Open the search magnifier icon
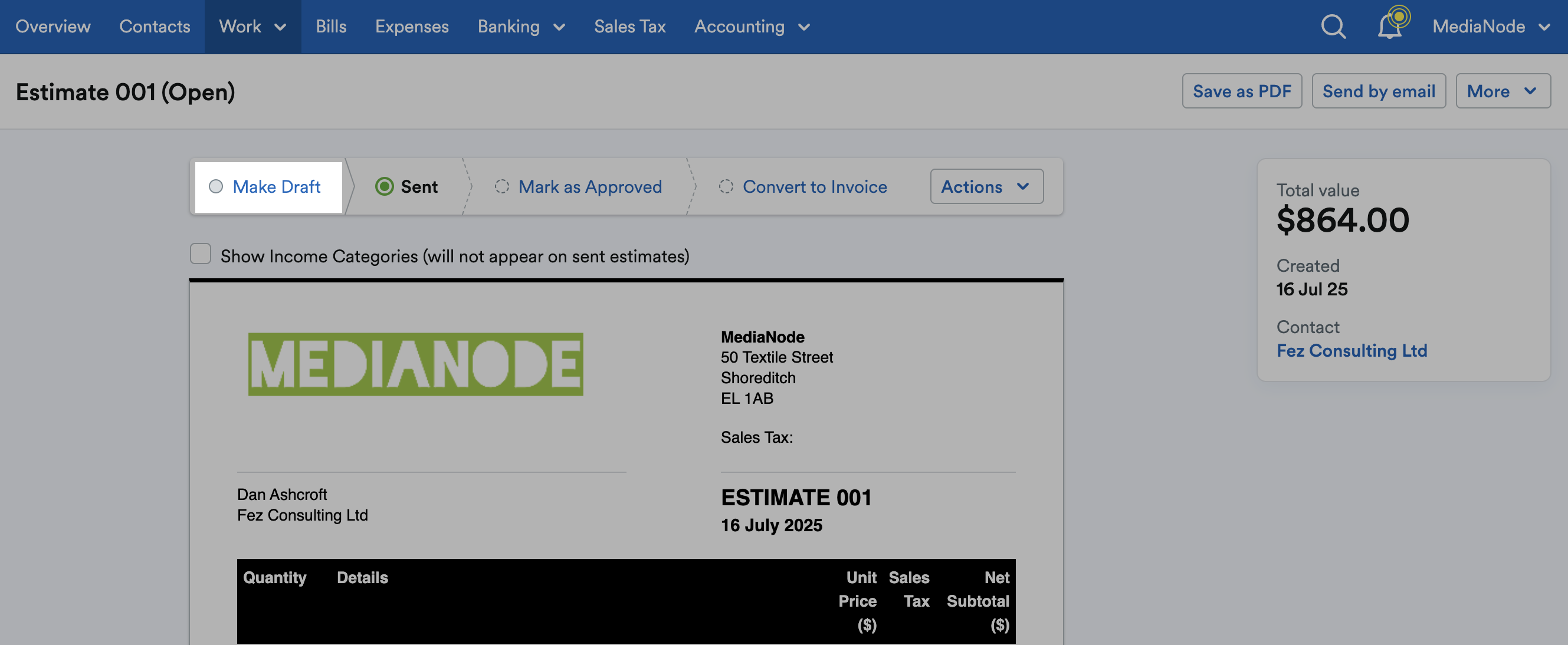Screen dimensions: 1568x645 (1333, 26)
